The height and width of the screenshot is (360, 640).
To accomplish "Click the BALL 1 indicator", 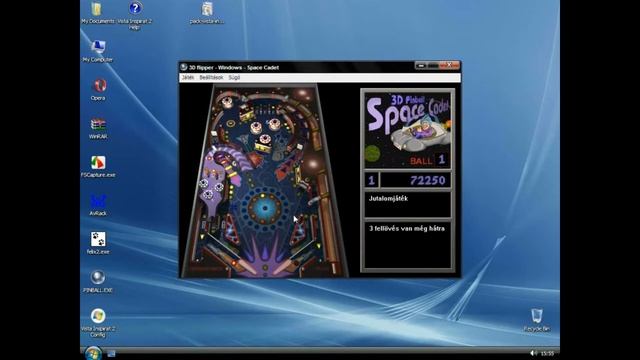I will point(428,160).
